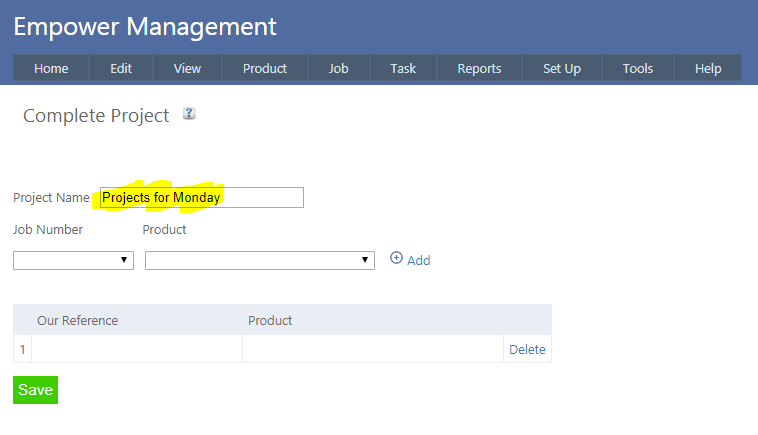Click the Job menu item
The width and height of the screenshot is (758, 435).
339,68
